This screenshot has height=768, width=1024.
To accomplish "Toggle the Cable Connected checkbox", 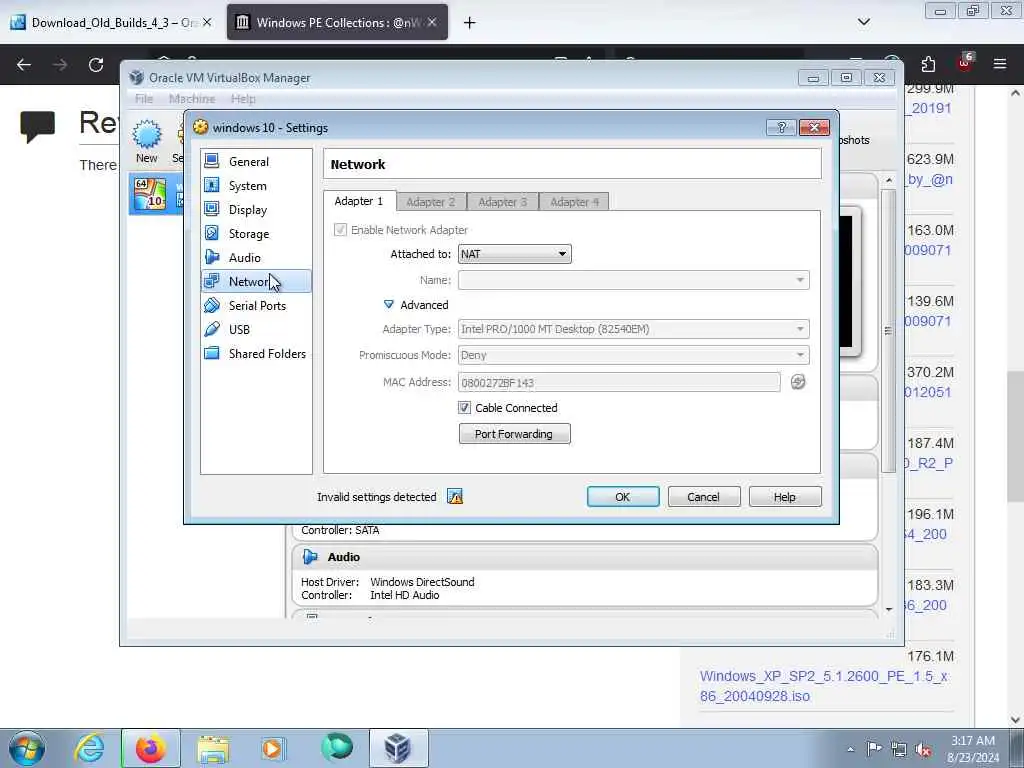I will [x=464, y=408].
